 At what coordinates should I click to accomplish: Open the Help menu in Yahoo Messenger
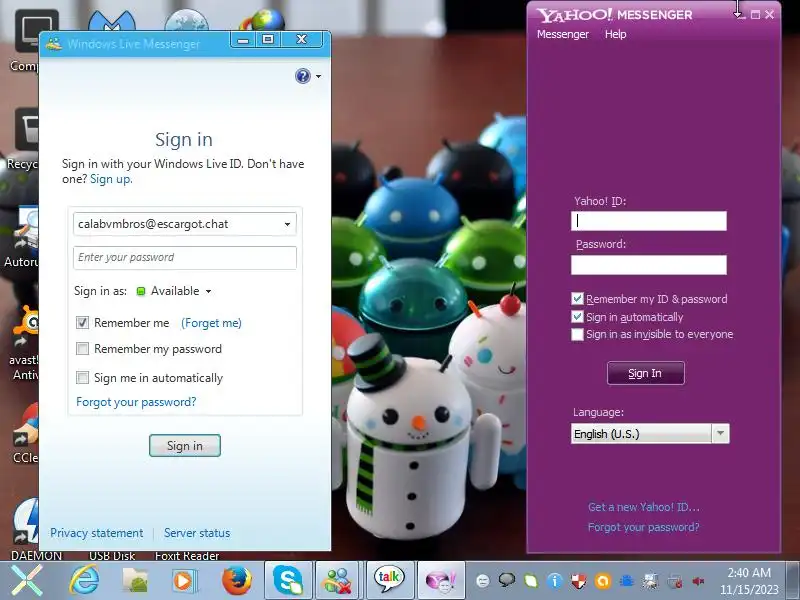615,34
